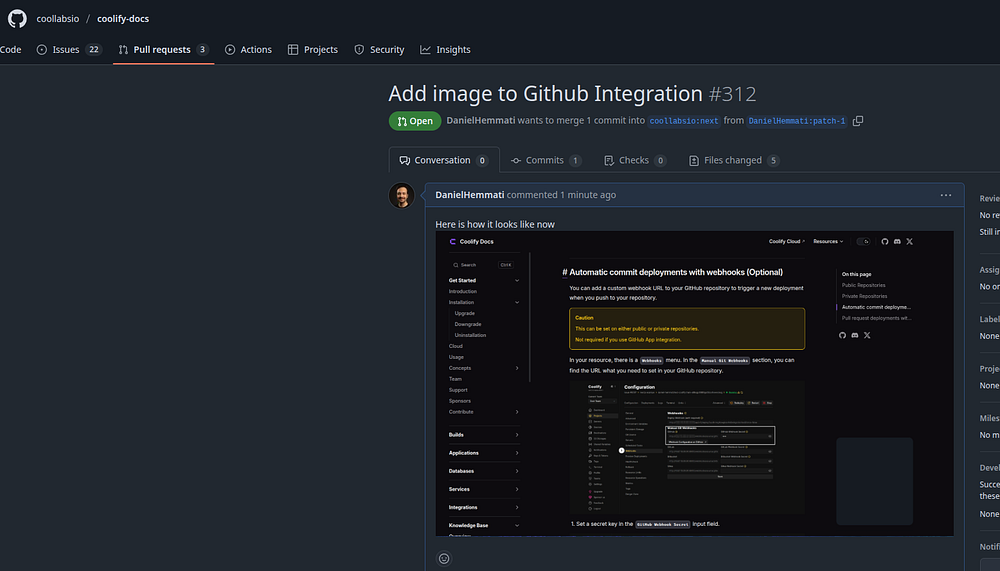Viewport: 1000px width, 571px height.
Task: Copy the head branch name icon
Action: pyautogui.click(x=858, y=121)
